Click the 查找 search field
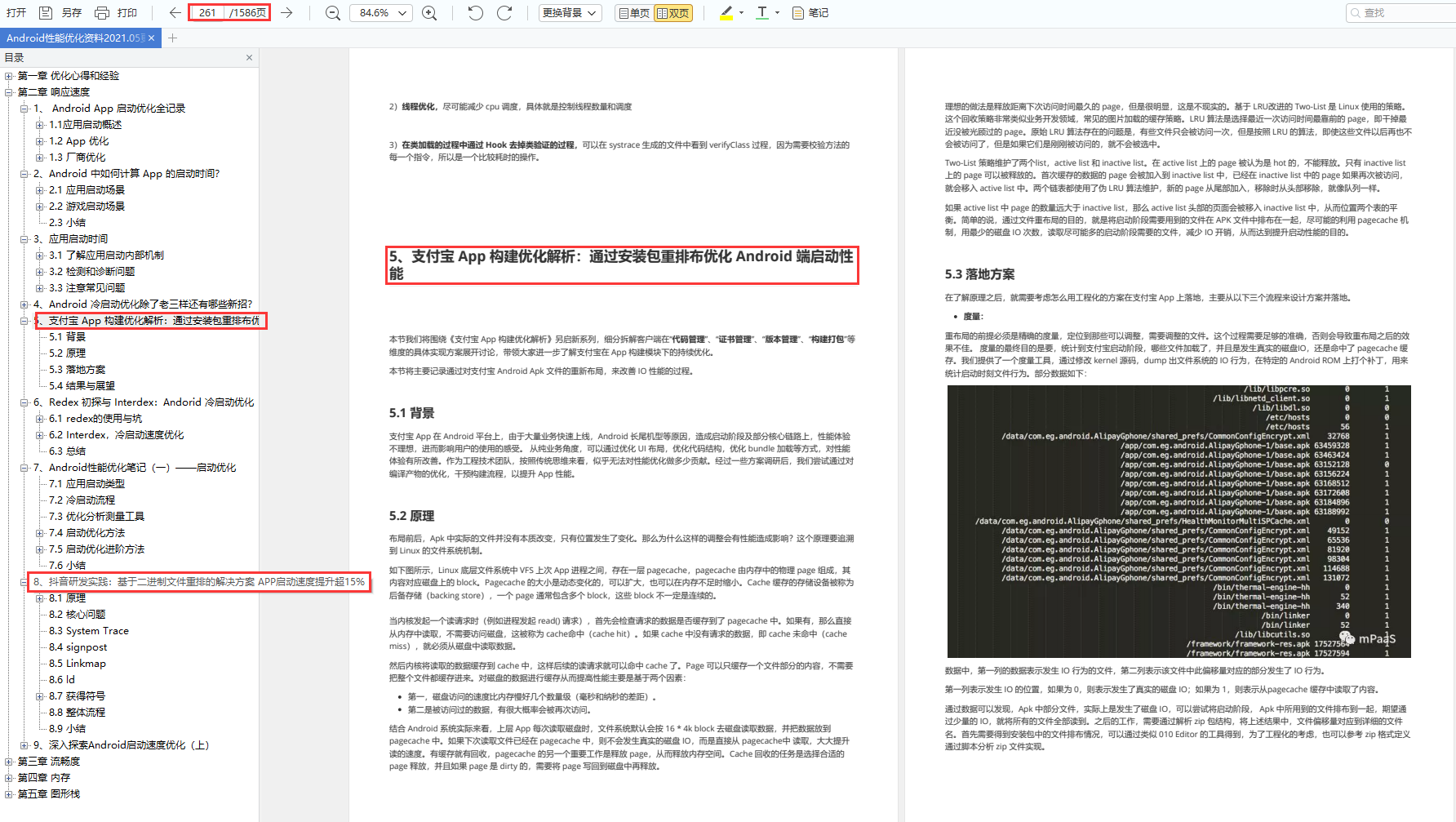The height and width of the screenshot is (822, 1456). coord(1401,13)
